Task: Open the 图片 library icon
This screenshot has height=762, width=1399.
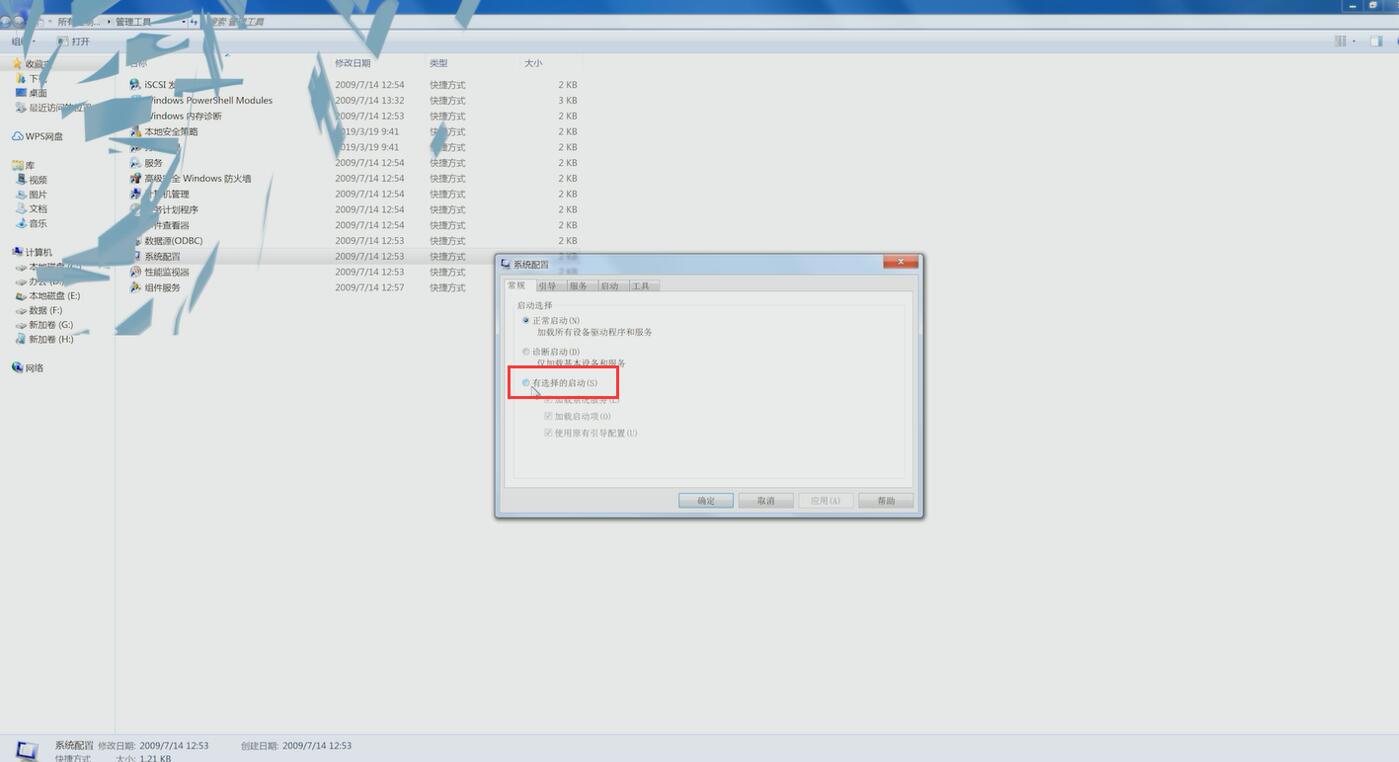Action: point(21,195)
